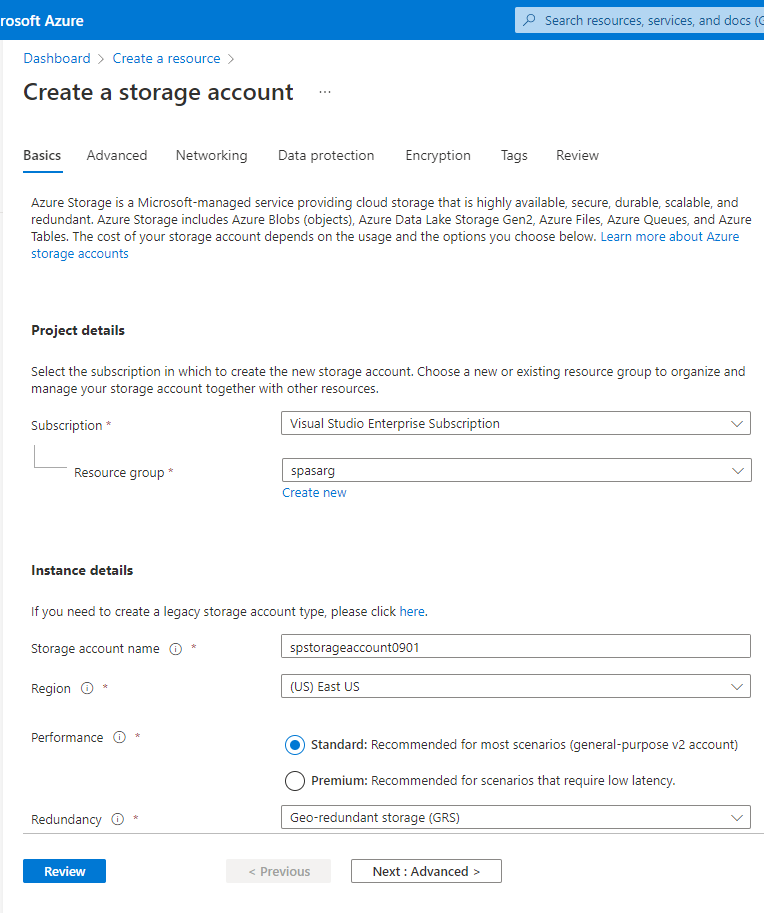Click the storage account name input field

click(516, 645)
